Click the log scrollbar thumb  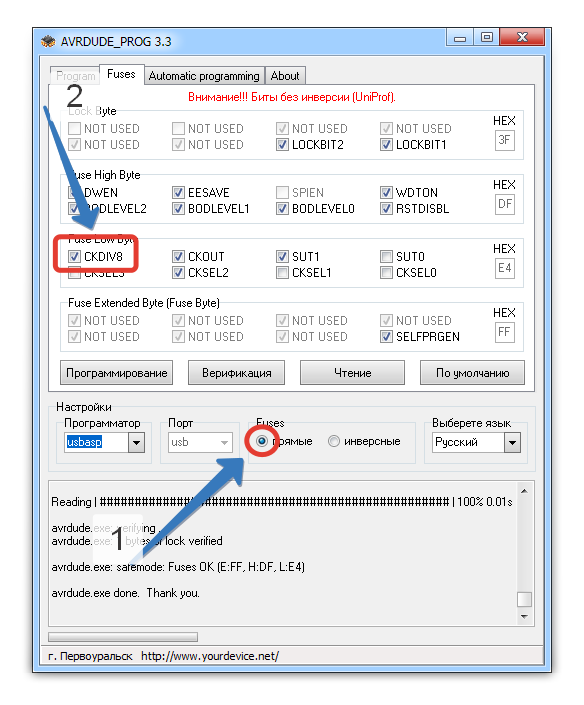pyautogui.click(x=524, y=599)
